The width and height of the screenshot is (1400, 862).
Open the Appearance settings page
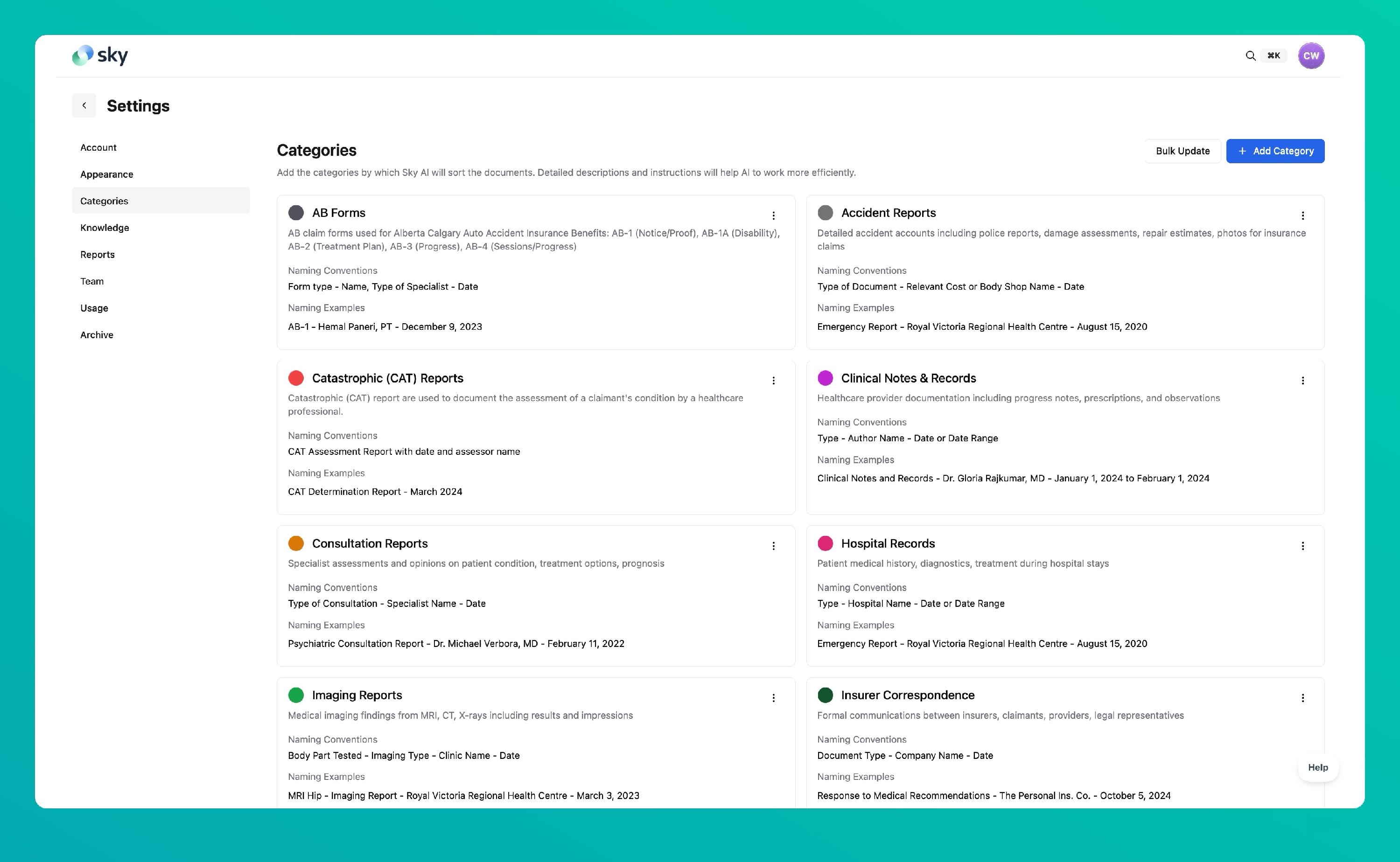(x=107, y=174)
